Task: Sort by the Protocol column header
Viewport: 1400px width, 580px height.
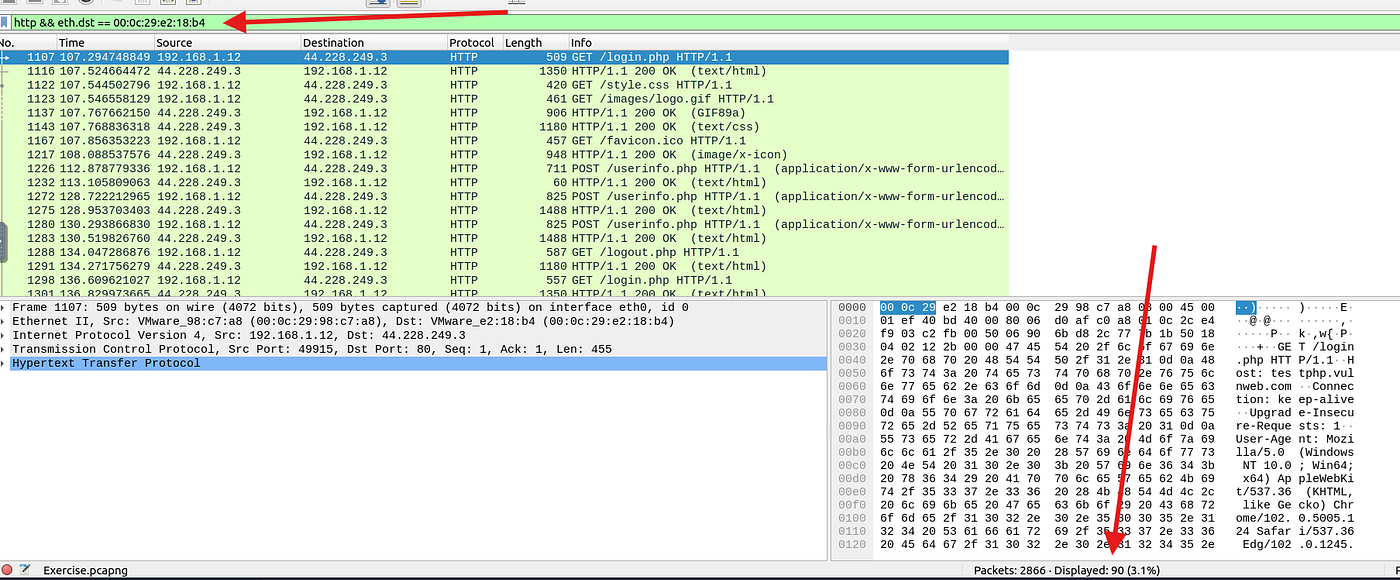Action: pos(475,42)
